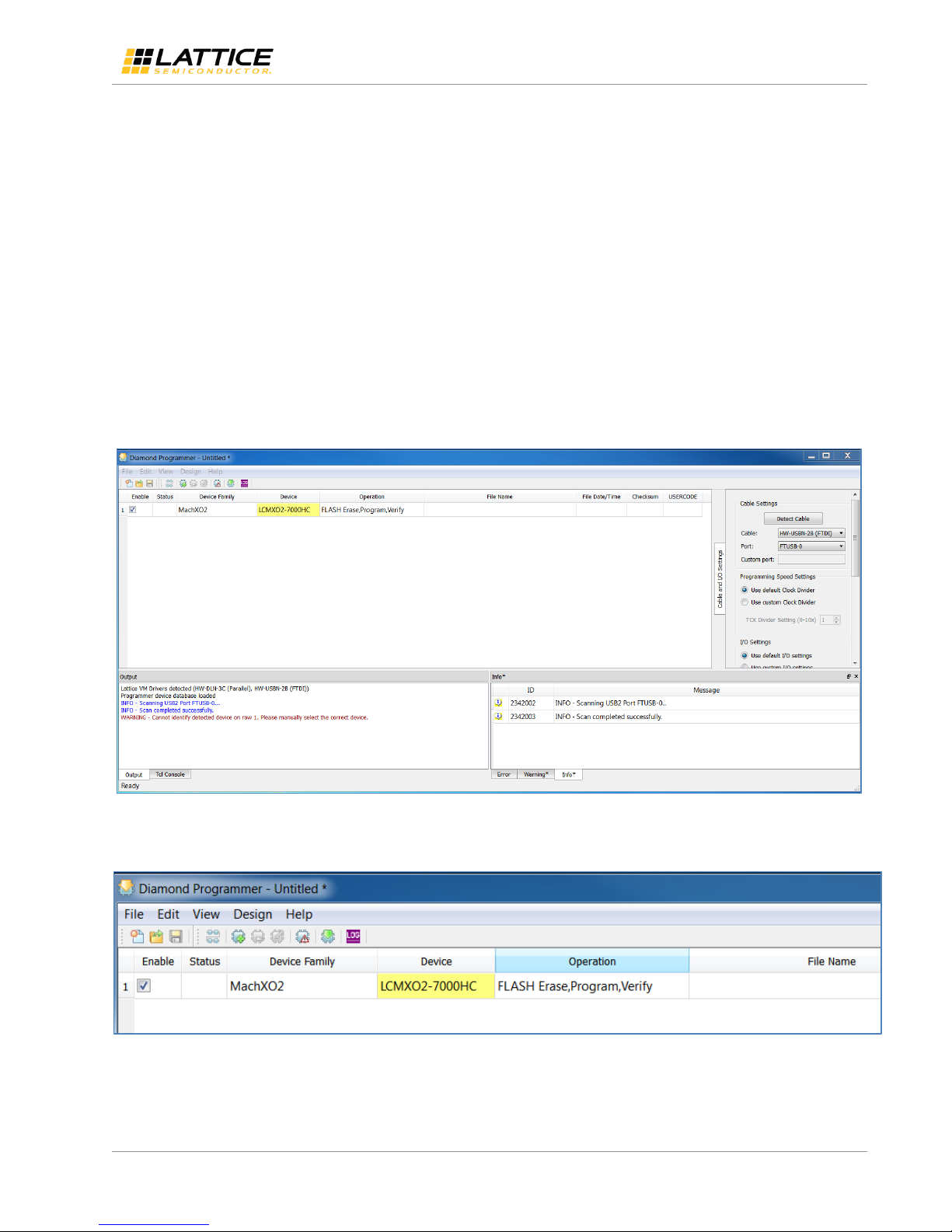Click the Detect Cable button
Screen dimensions: 952x1232
tap(793, 518)
